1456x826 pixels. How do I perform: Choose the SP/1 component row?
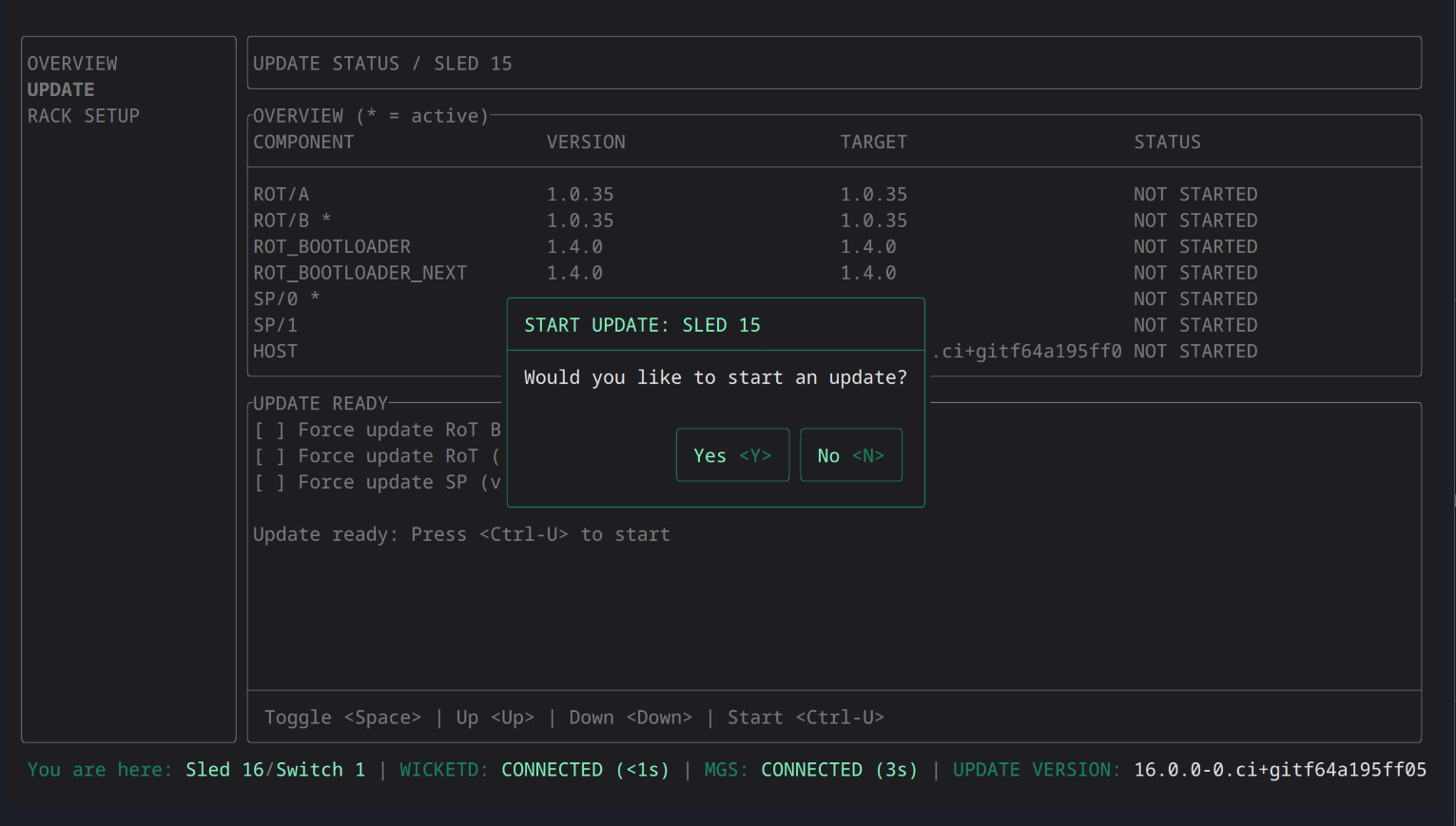(x=834, y=325)
